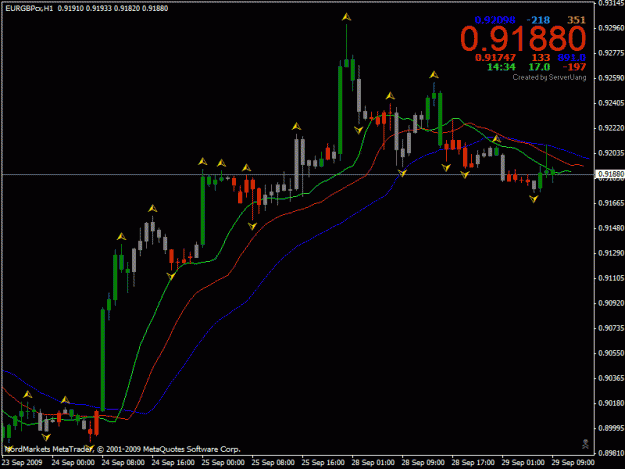Click the red 133 value
The image size is (625, 469).
coord(540,58)
